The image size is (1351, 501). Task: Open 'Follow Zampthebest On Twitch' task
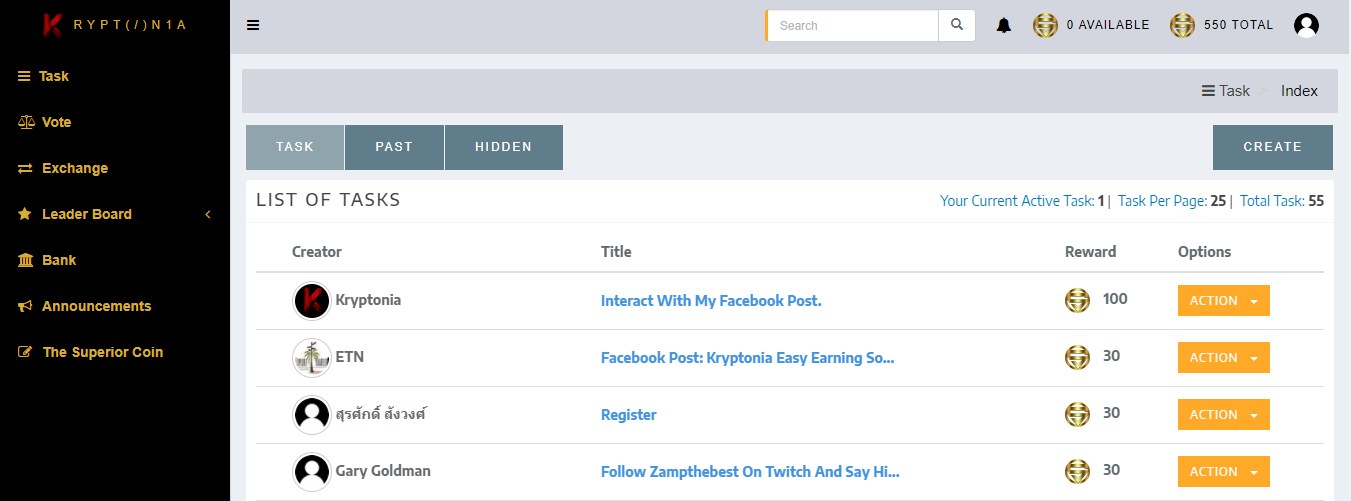[750, 471]
